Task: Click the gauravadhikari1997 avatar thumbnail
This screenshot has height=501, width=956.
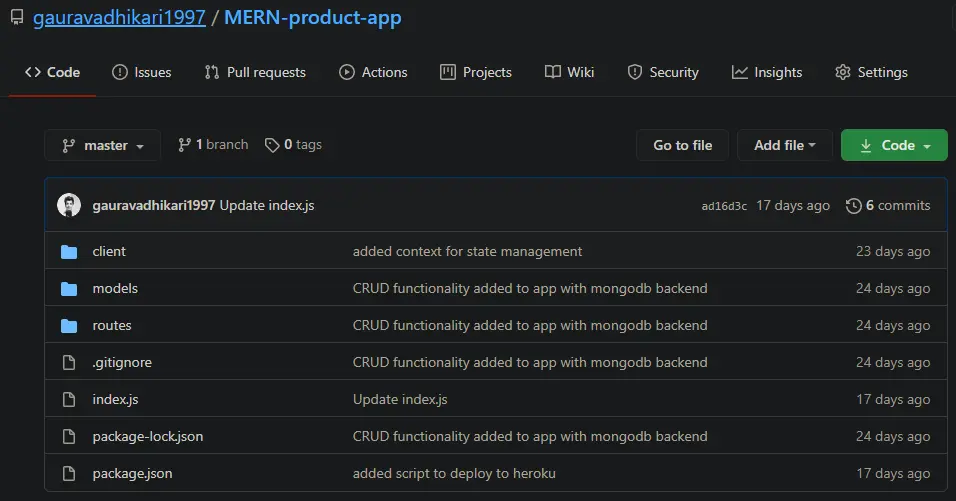Action: tap(69, 205)
